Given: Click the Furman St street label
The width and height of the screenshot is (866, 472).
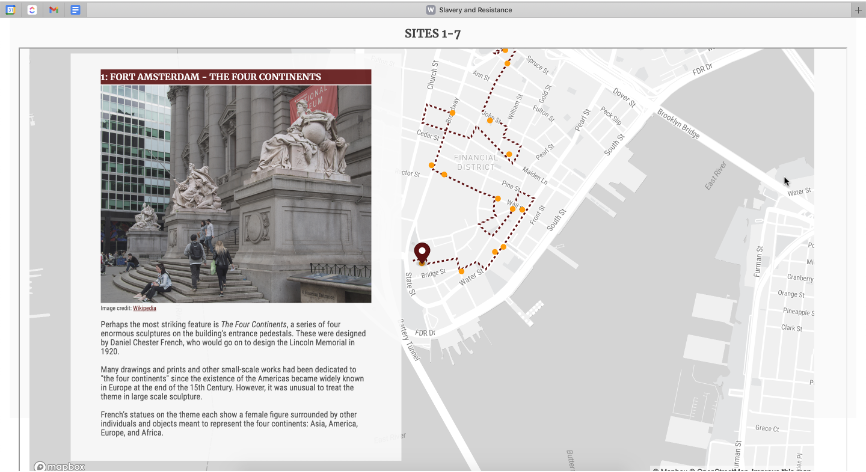Looking at the screenshot, I should (x=758, y=262).
